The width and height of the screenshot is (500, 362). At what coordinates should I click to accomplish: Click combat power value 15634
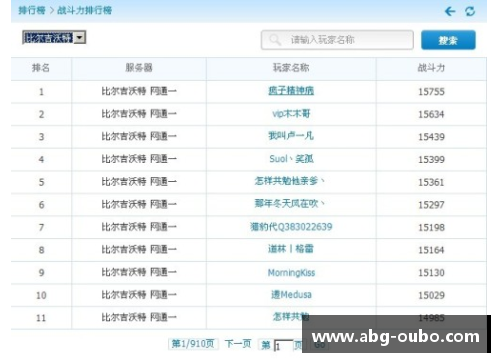[x=431, y=114]
